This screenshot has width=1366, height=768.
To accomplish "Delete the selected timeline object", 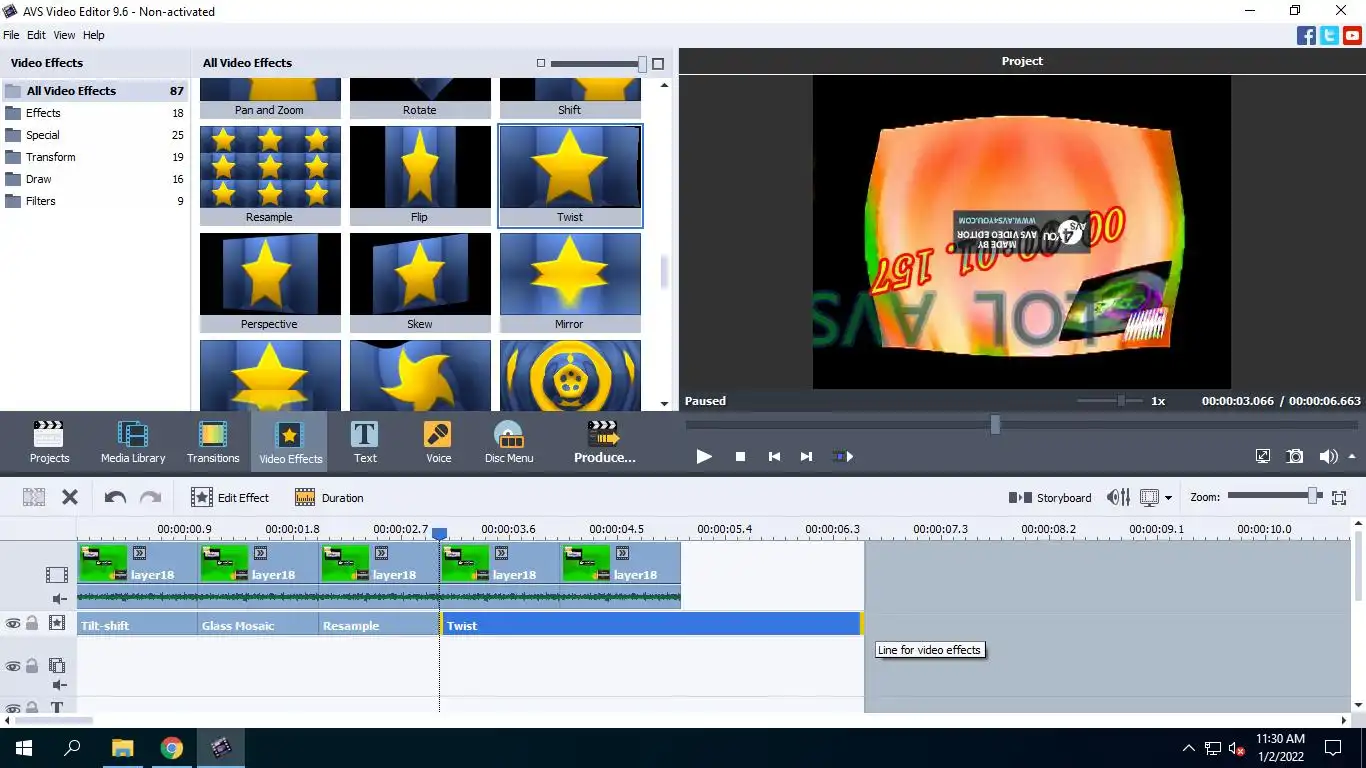I will [x=70, y=497].
